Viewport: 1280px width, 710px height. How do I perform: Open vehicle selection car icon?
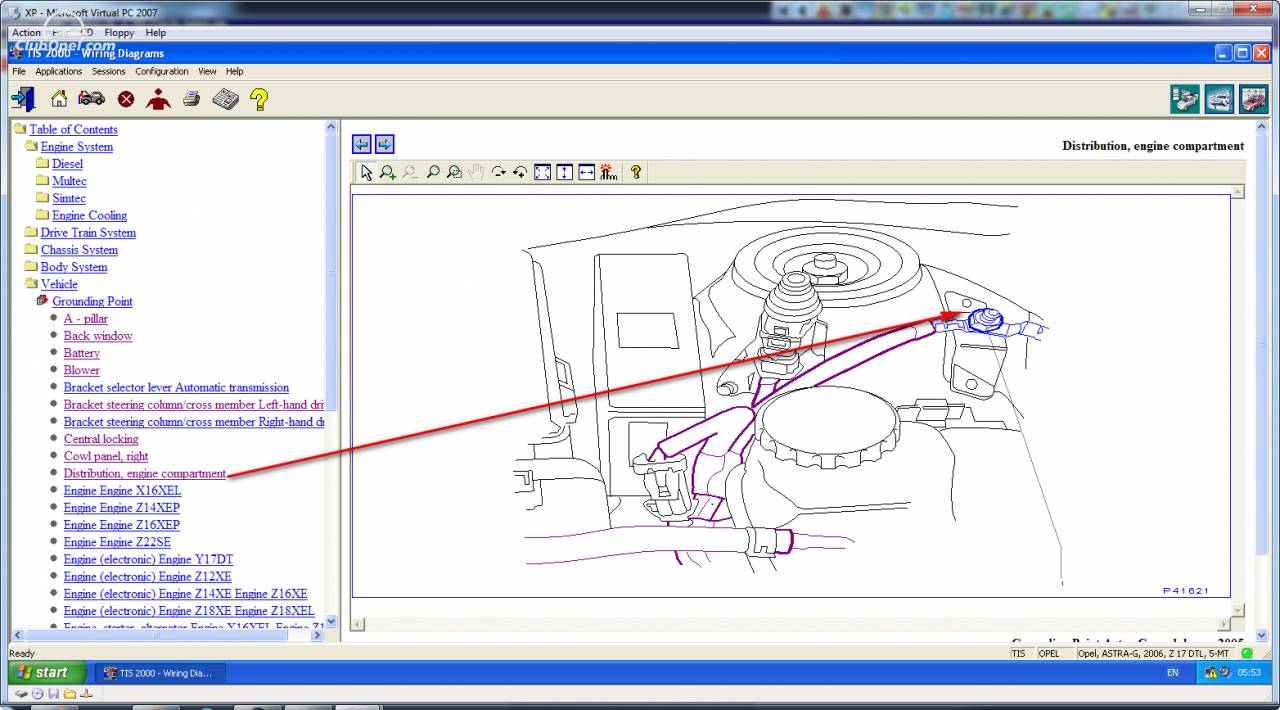click(92, 98)
